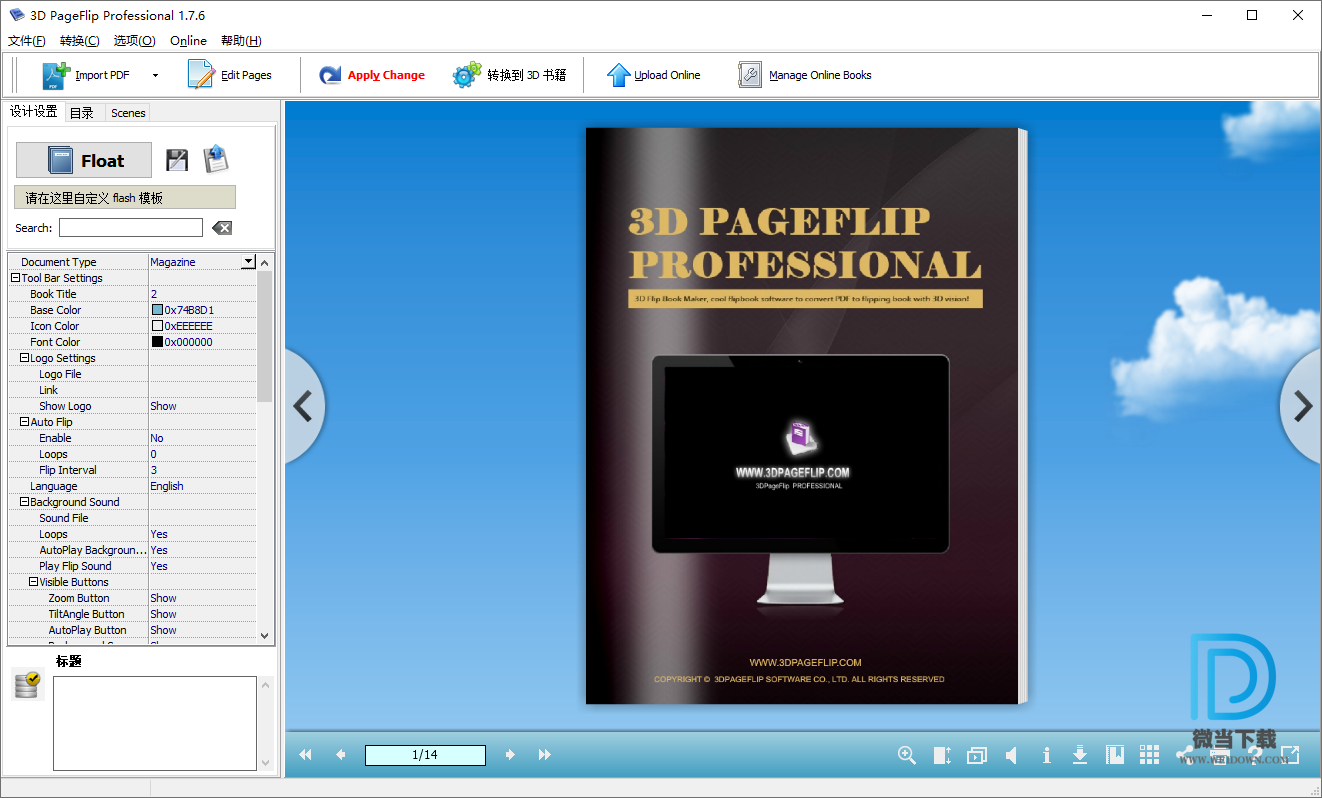Toggle TiltAngle Button visibility value
1322x798 pixels.
pyautogui.click(x=202, y=614)
